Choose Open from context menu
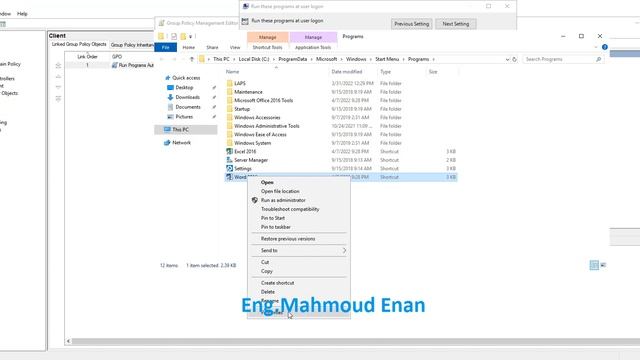Screen dimensions: 640x360 tap(267, 182)
